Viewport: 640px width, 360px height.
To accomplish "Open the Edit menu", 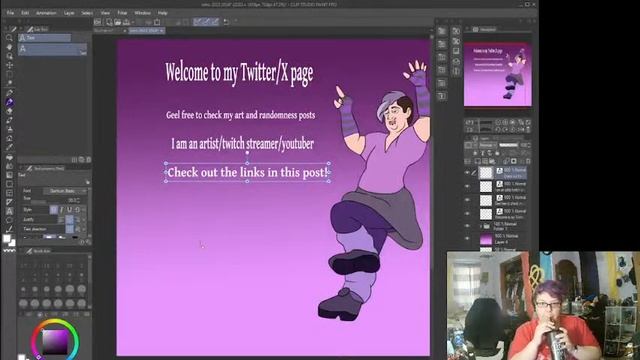I will 25,13.
